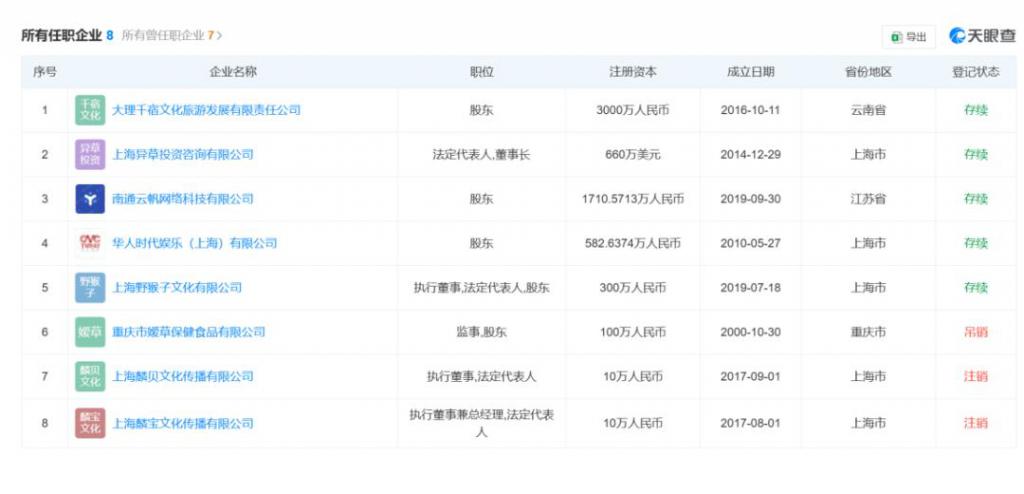Image resolution: width=1024 pixels, height=494 pixels.
Task: Click 存续 status for 大理千宿文化旅游
Action: click(x=976, y=110)
